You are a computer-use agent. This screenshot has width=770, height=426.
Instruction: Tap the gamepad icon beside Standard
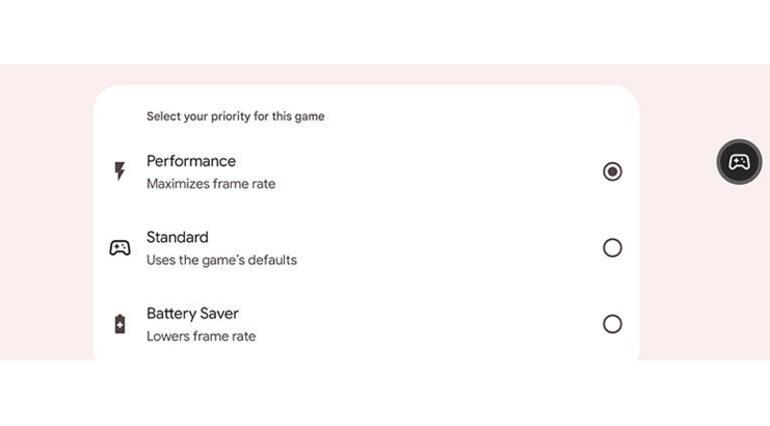tap(120, 248)
